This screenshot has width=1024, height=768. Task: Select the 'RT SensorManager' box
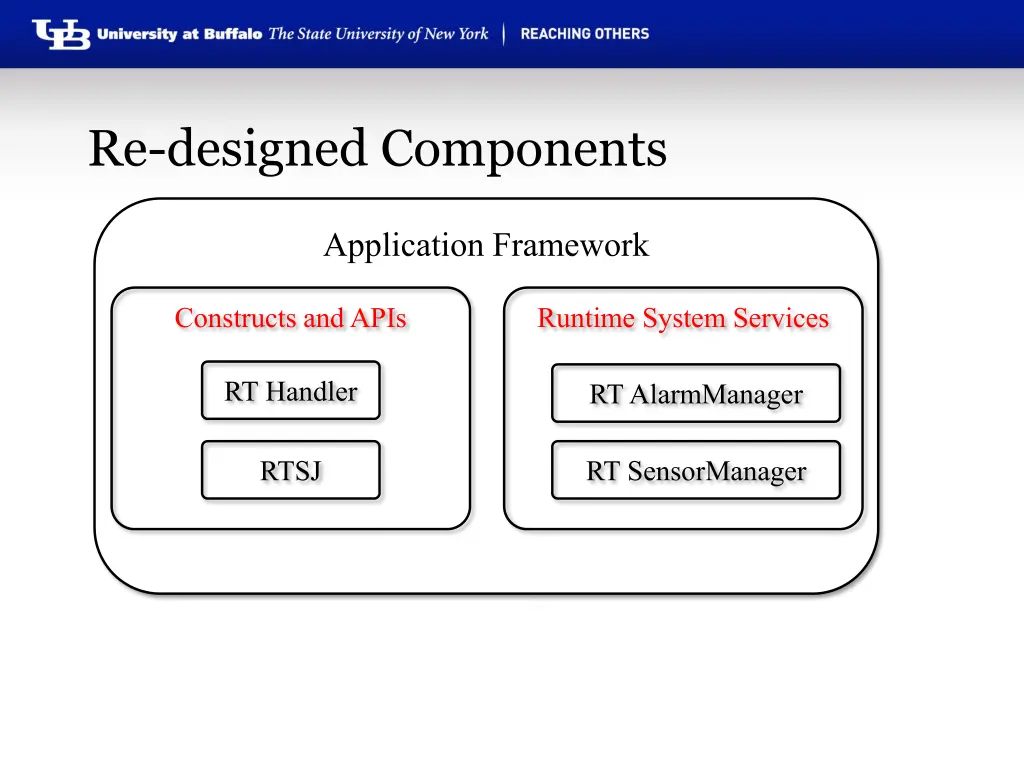696,470
